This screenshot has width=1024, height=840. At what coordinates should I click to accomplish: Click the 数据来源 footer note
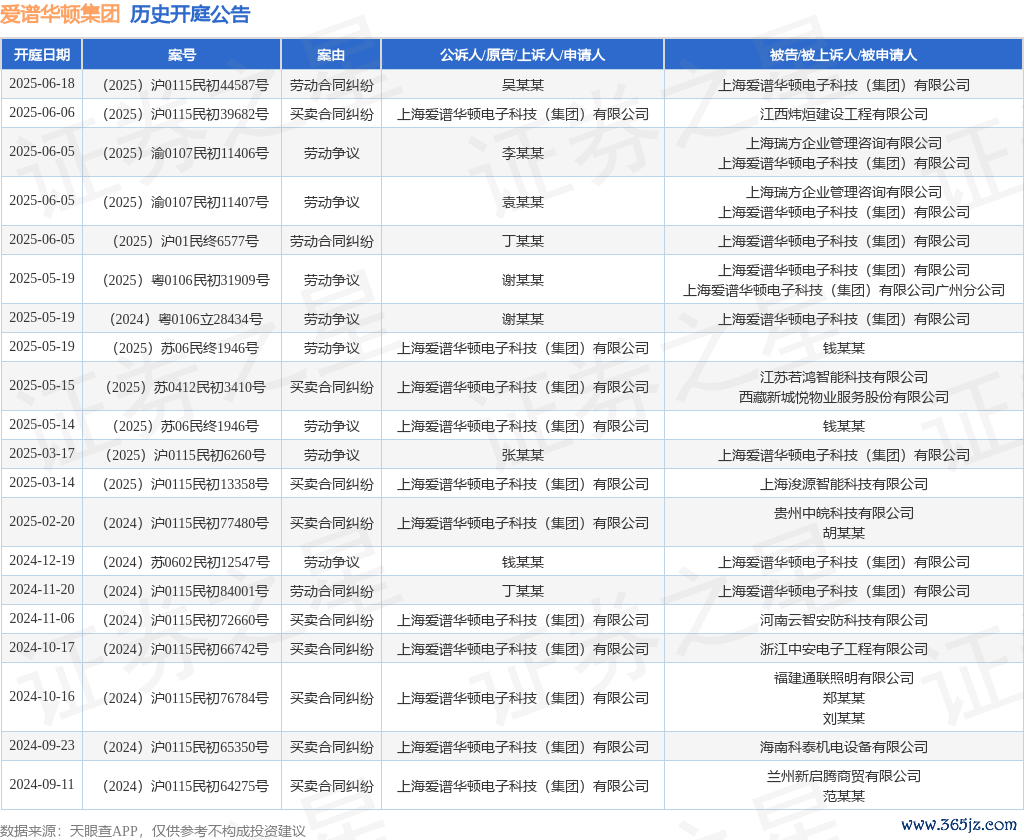[x=153, y=831]
